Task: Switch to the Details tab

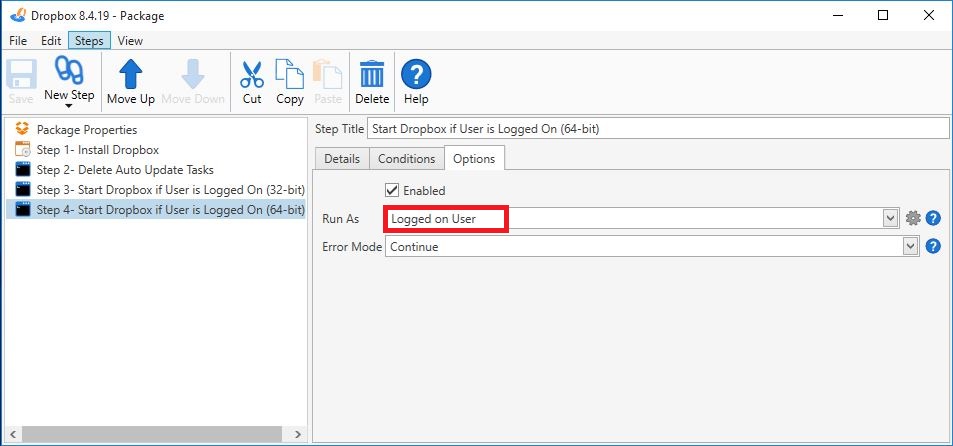Action: (342, 159)
